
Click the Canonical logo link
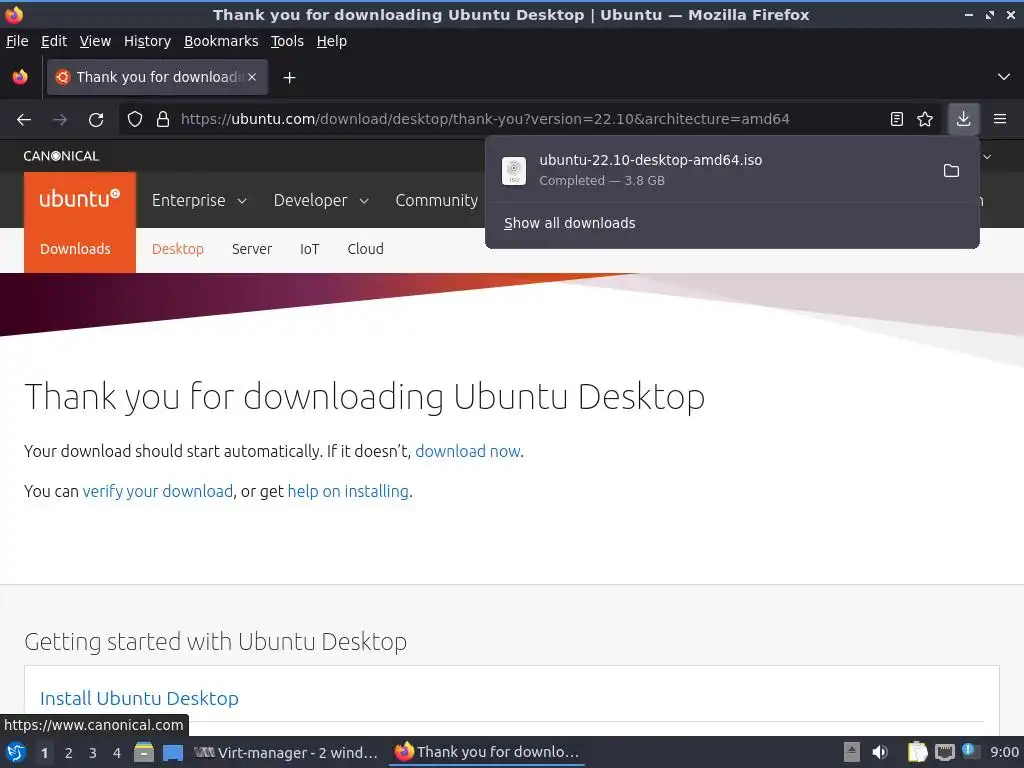(x=61, y=156)
